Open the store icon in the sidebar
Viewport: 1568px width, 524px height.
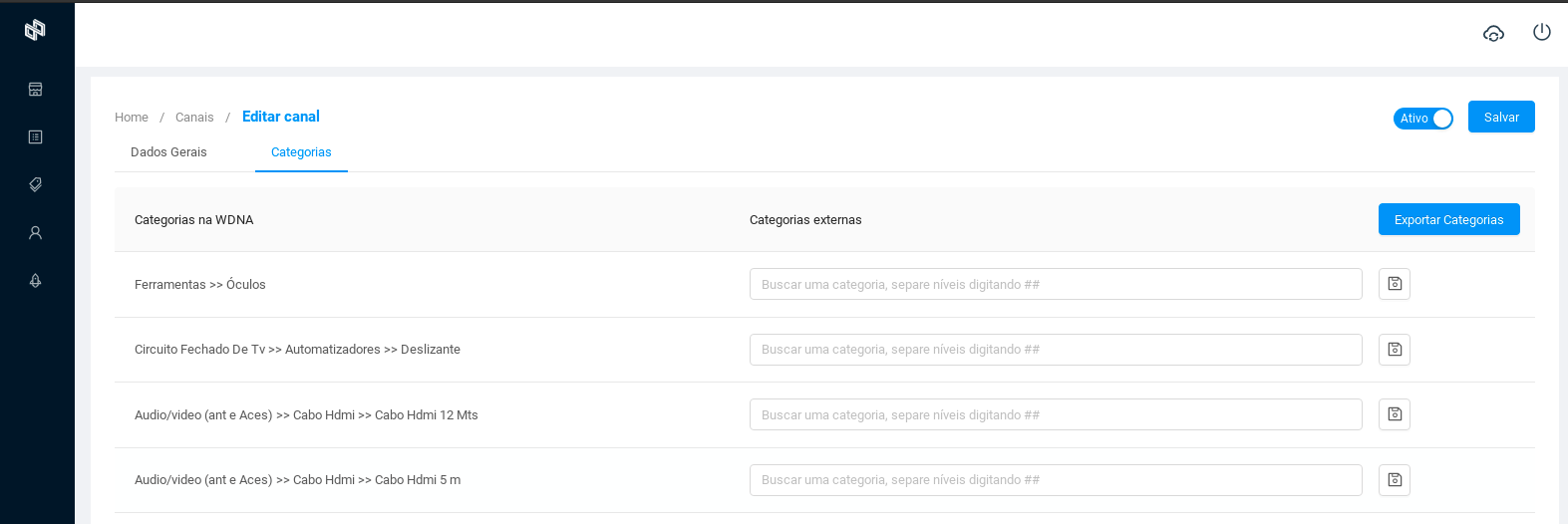pos(35,90)
